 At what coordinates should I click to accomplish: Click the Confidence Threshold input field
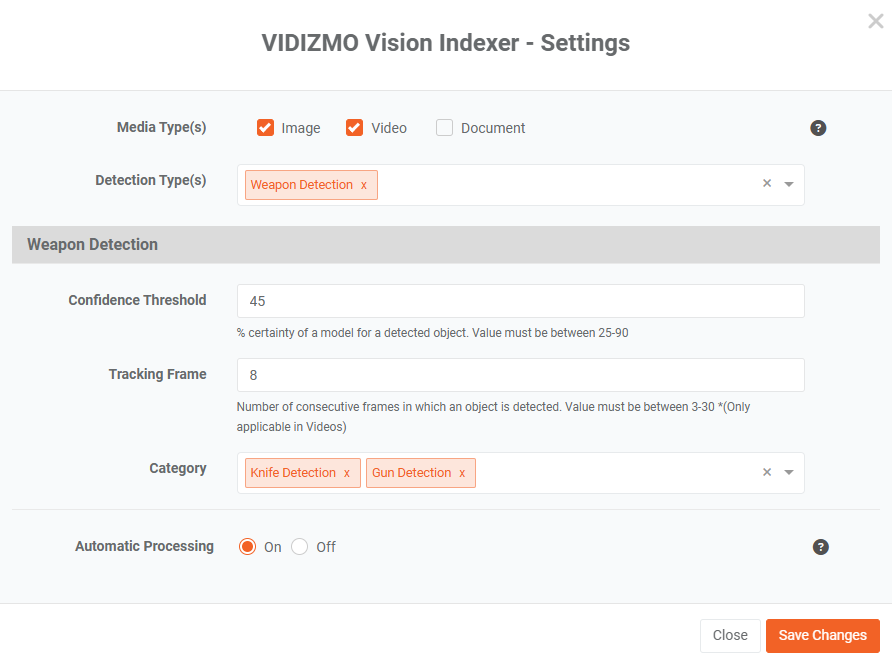coord(521,301)
